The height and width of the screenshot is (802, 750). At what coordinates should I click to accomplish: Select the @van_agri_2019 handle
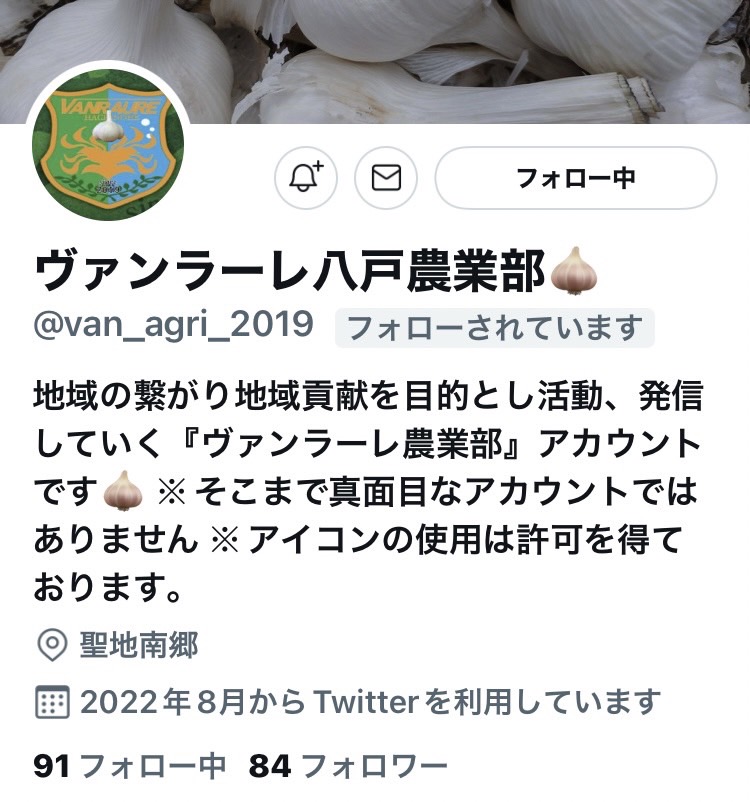pyautogui.click(x=173, y=325)
